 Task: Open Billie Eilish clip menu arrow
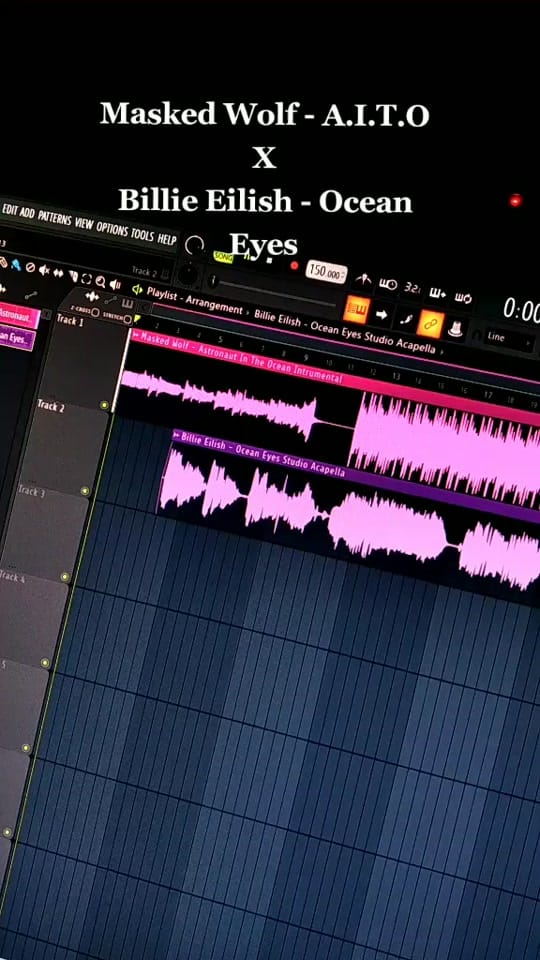click(177, 437)
